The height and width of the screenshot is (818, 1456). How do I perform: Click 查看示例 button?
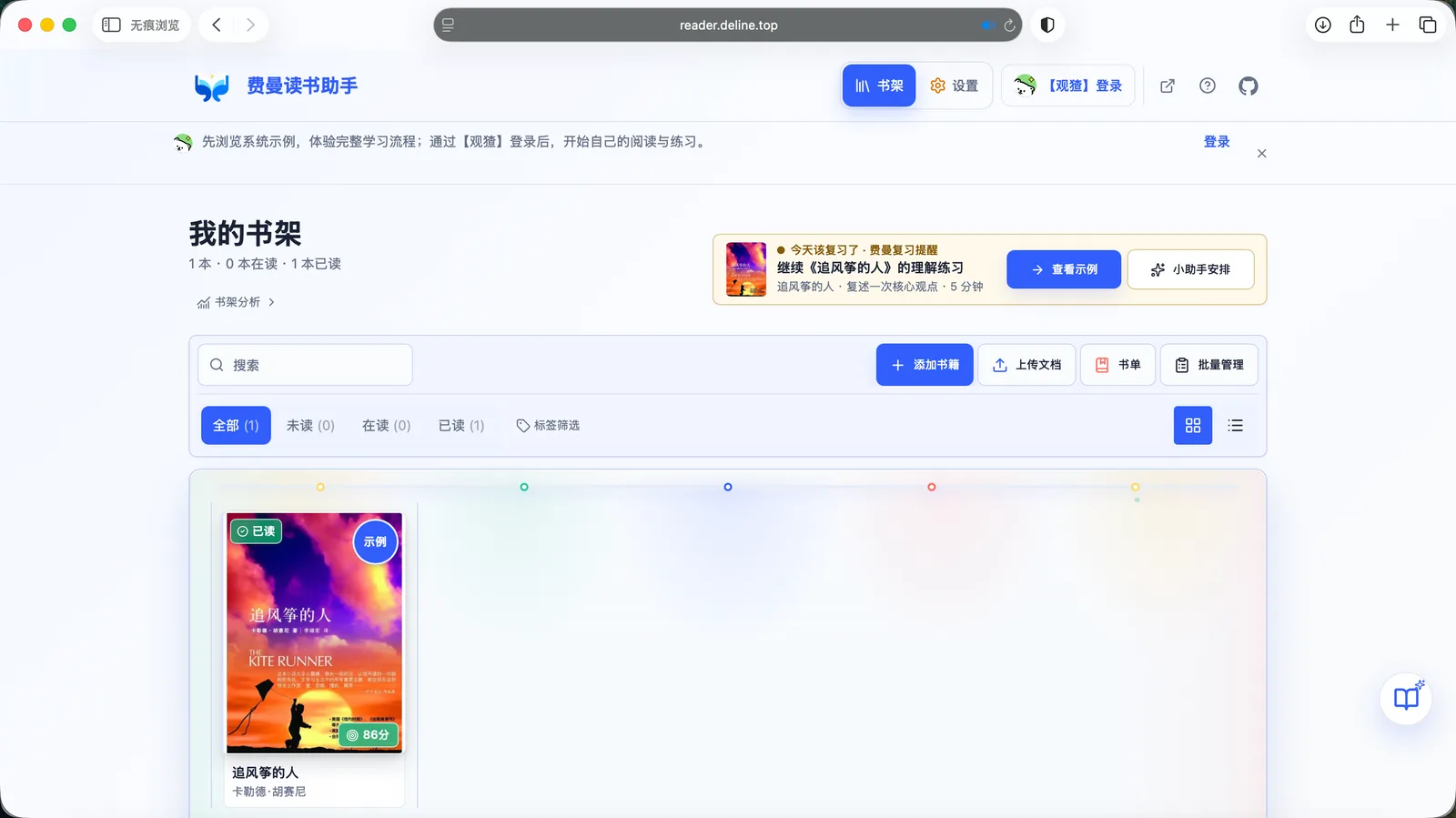[x=1063, y=269]
